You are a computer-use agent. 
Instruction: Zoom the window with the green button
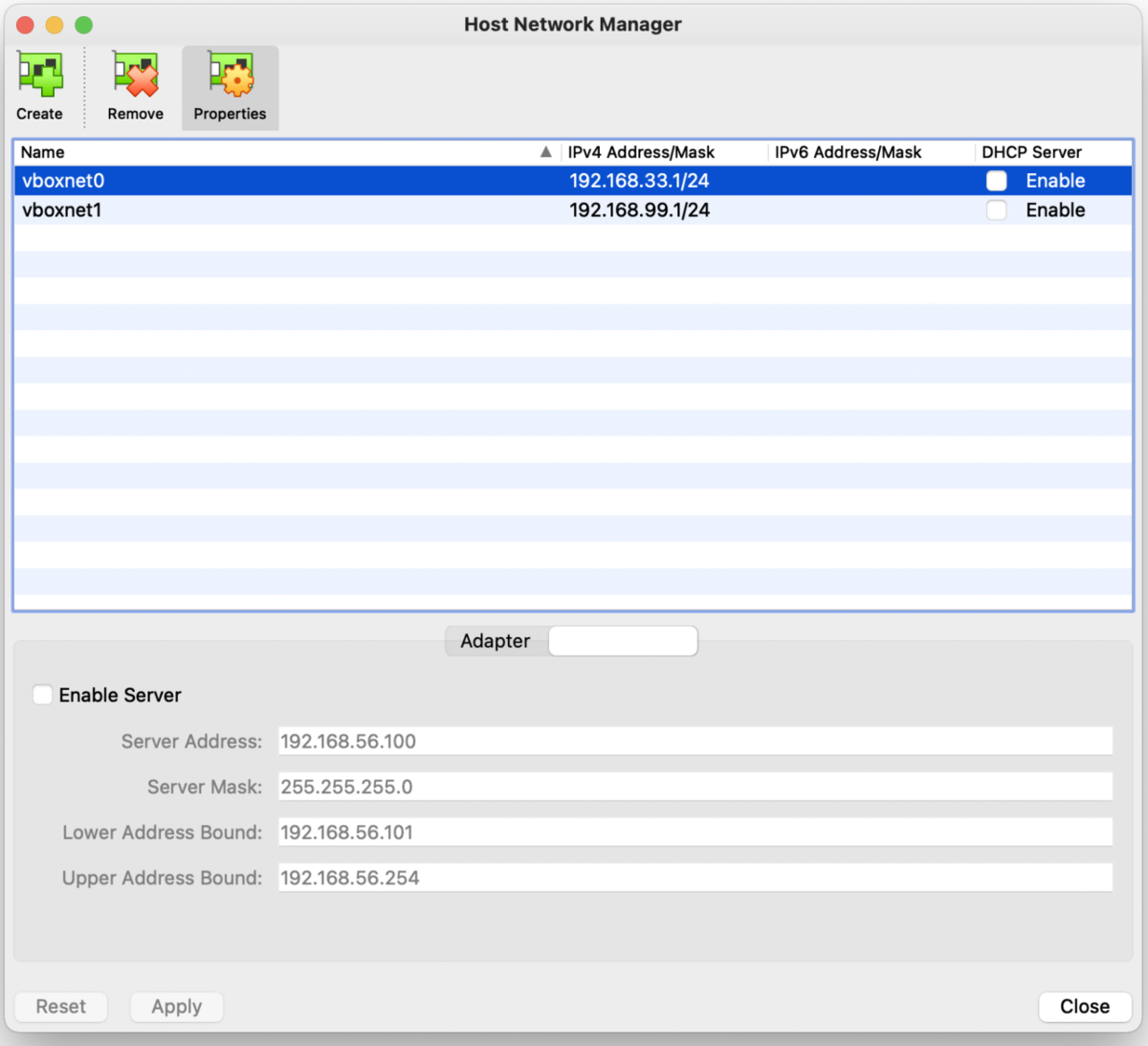click(84, 25)
